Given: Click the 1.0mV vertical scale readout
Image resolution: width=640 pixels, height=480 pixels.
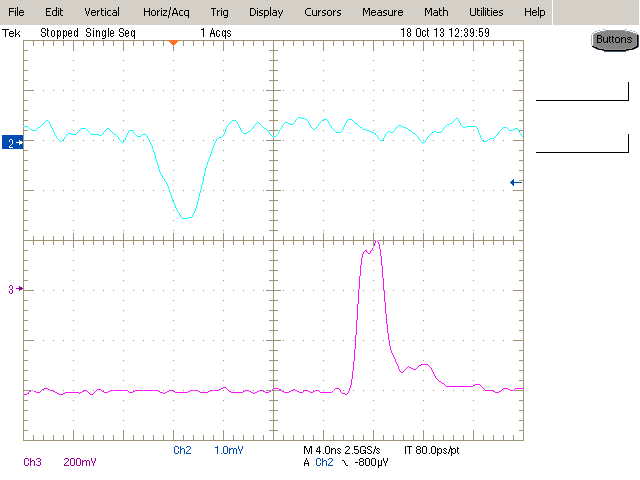Looking at the screenshot, I should [x=229, y=450].
